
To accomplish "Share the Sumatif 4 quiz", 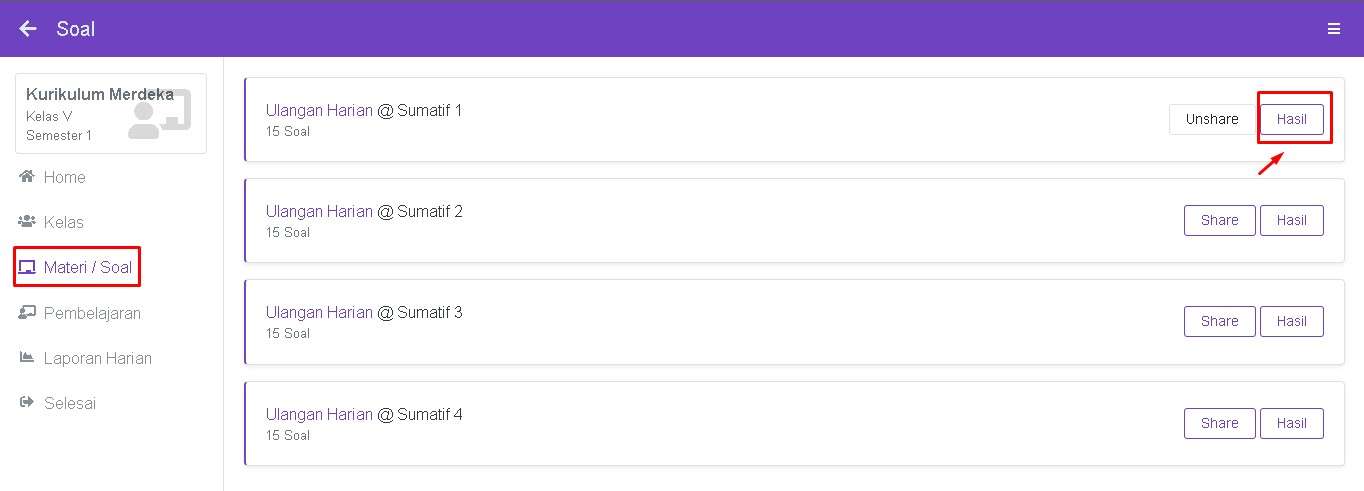I will coord(1219,423).
